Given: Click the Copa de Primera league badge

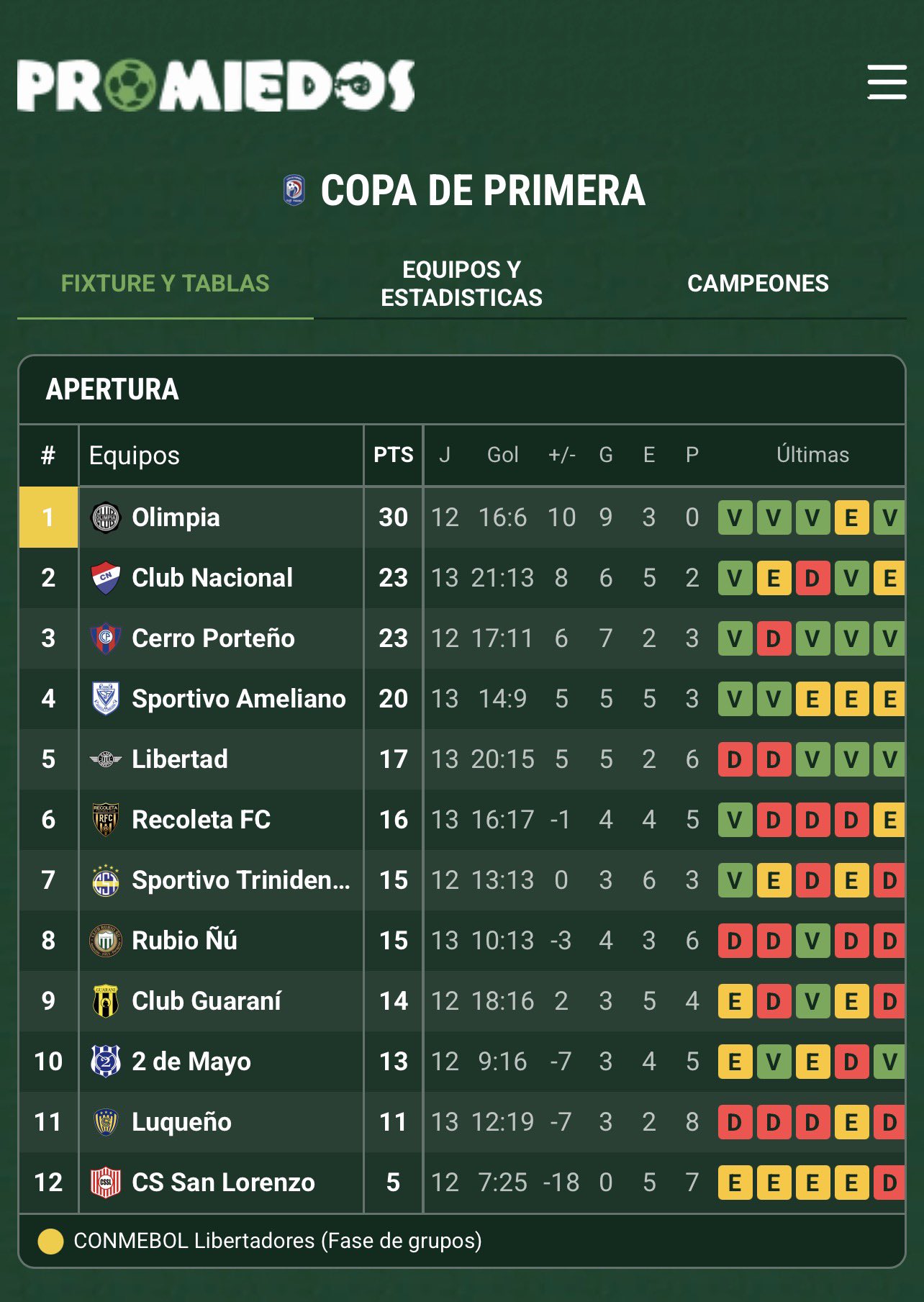Looking at the screenshot, I should (x=294, y=191).
